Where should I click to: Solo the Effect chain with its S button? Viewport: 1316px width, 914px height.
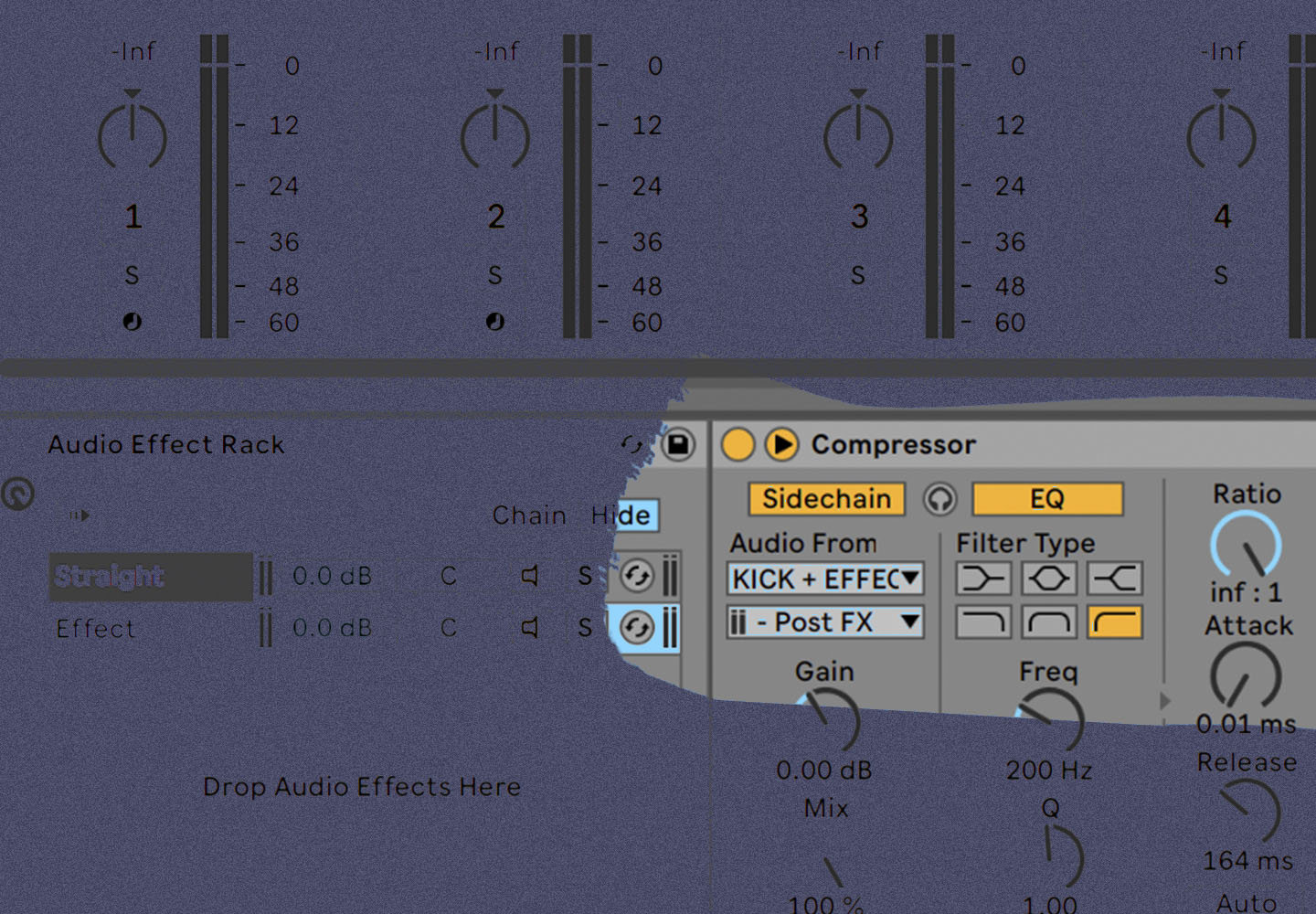click(584, 628)
